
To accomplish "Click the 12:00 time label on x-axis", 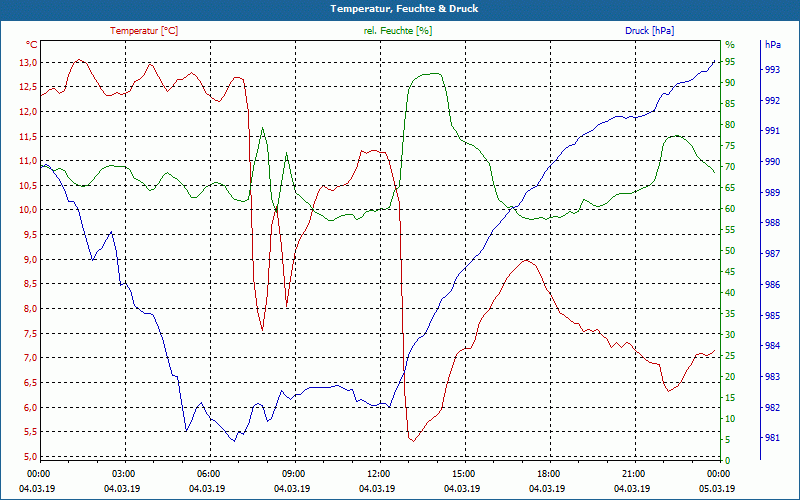I will [x=379, y=474].
